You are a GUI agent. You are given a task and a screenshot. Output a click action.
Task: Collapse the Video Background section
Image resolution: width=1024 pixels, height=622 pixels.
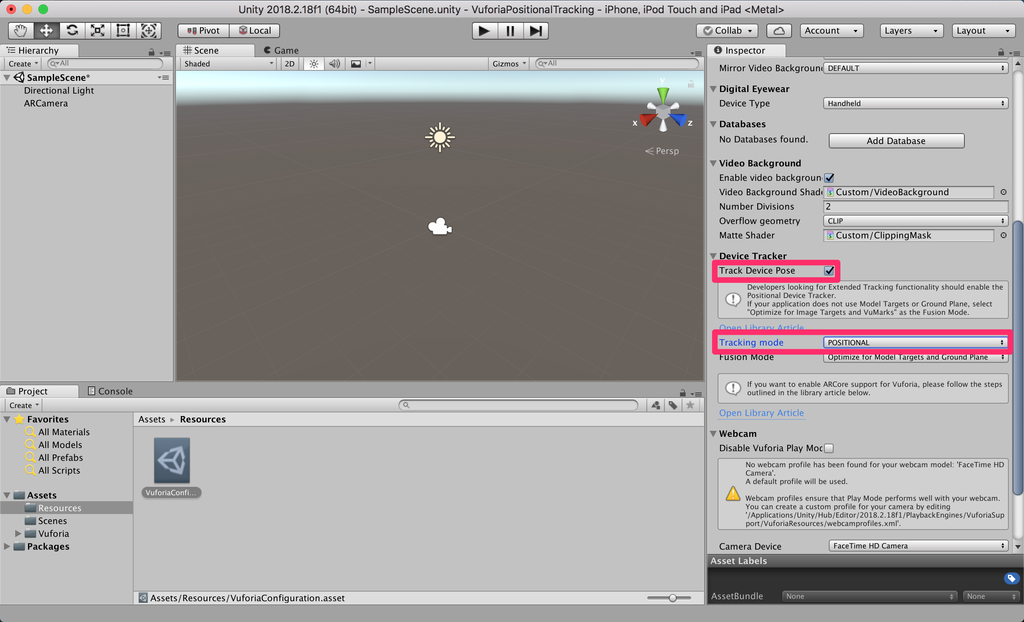click(x=713, y=163)
